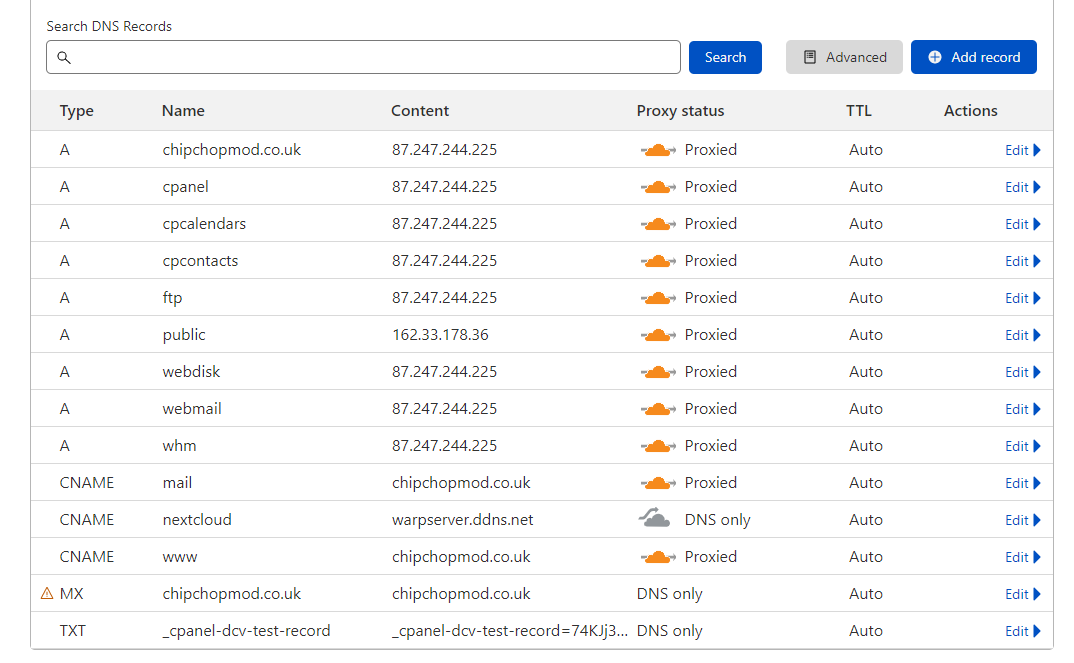The image size is (1074, 663).
Task: Click the grey DNS-only cloud for nextcloud
Action: tap(655, 519)
